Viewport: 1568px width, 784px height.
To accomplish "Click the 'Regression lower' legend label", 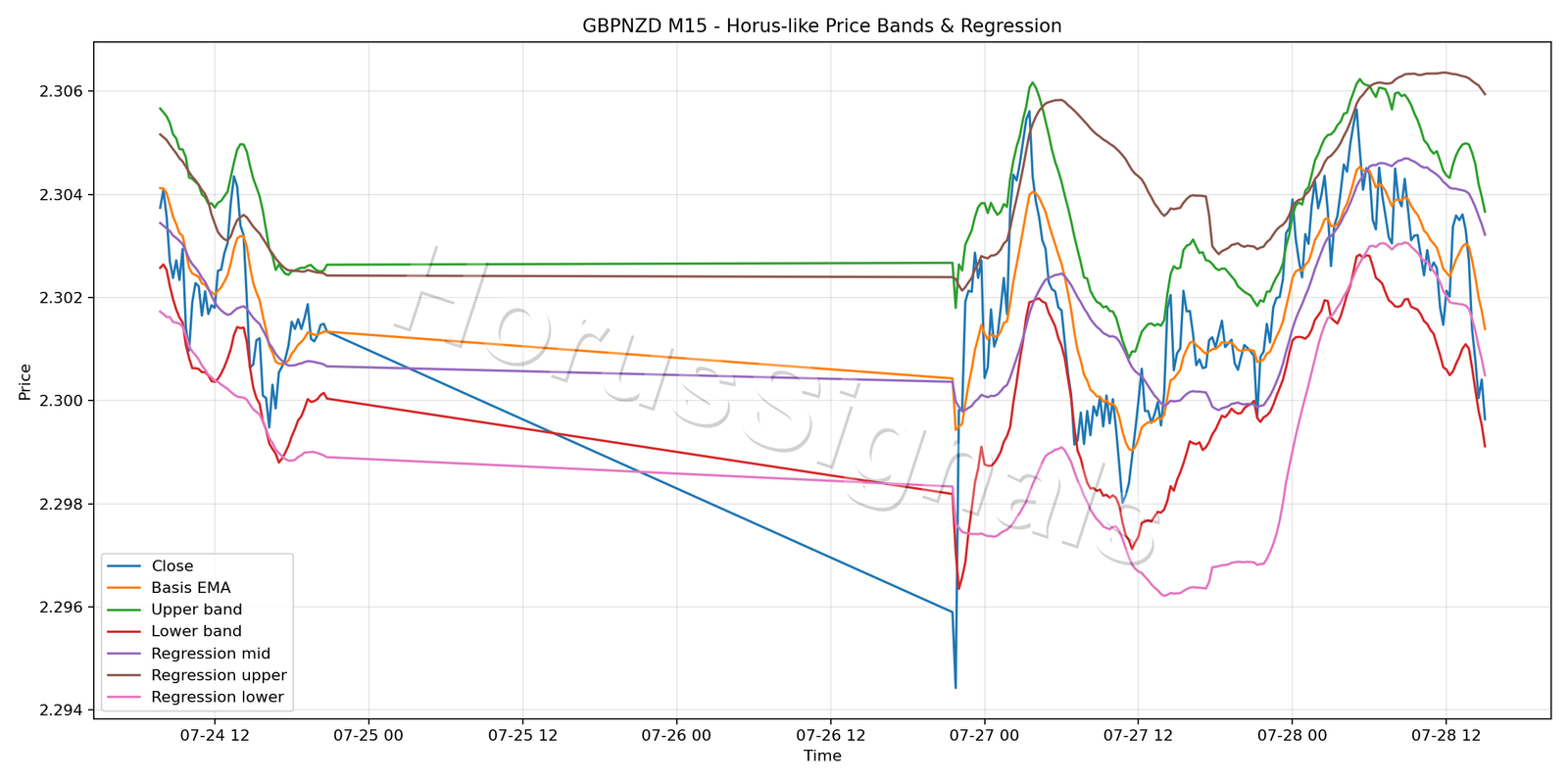I will click(218, 698).
